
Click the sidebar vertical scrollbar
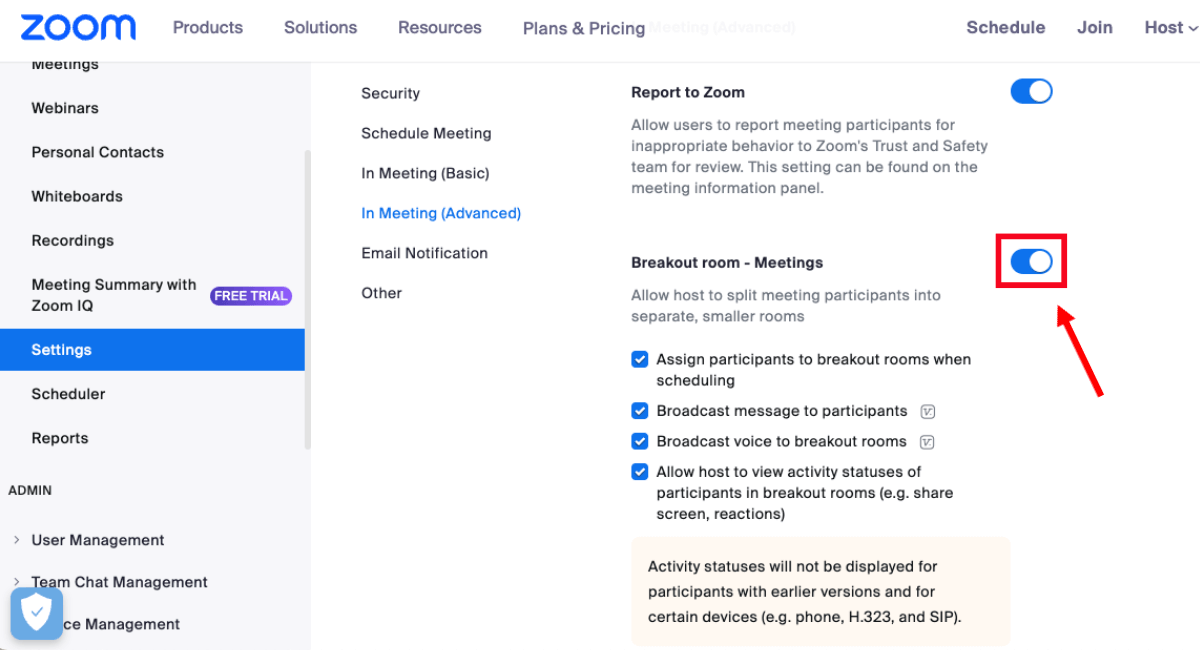(x=308, y=300)
